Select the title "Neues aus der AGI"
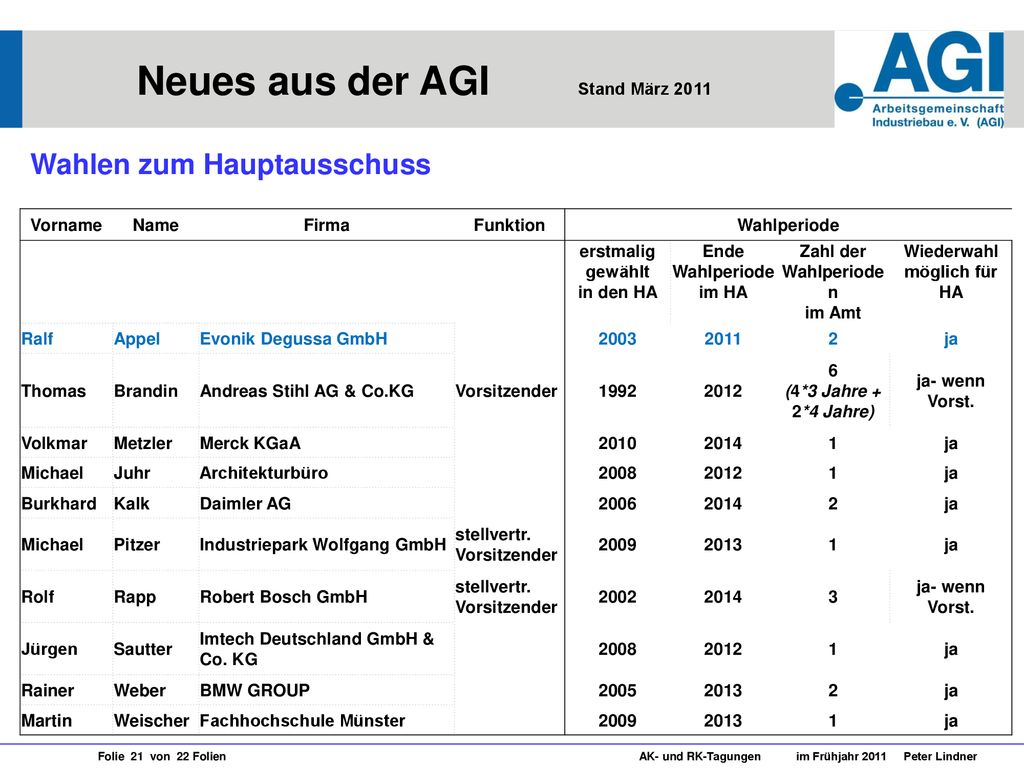 pos(313,81)
